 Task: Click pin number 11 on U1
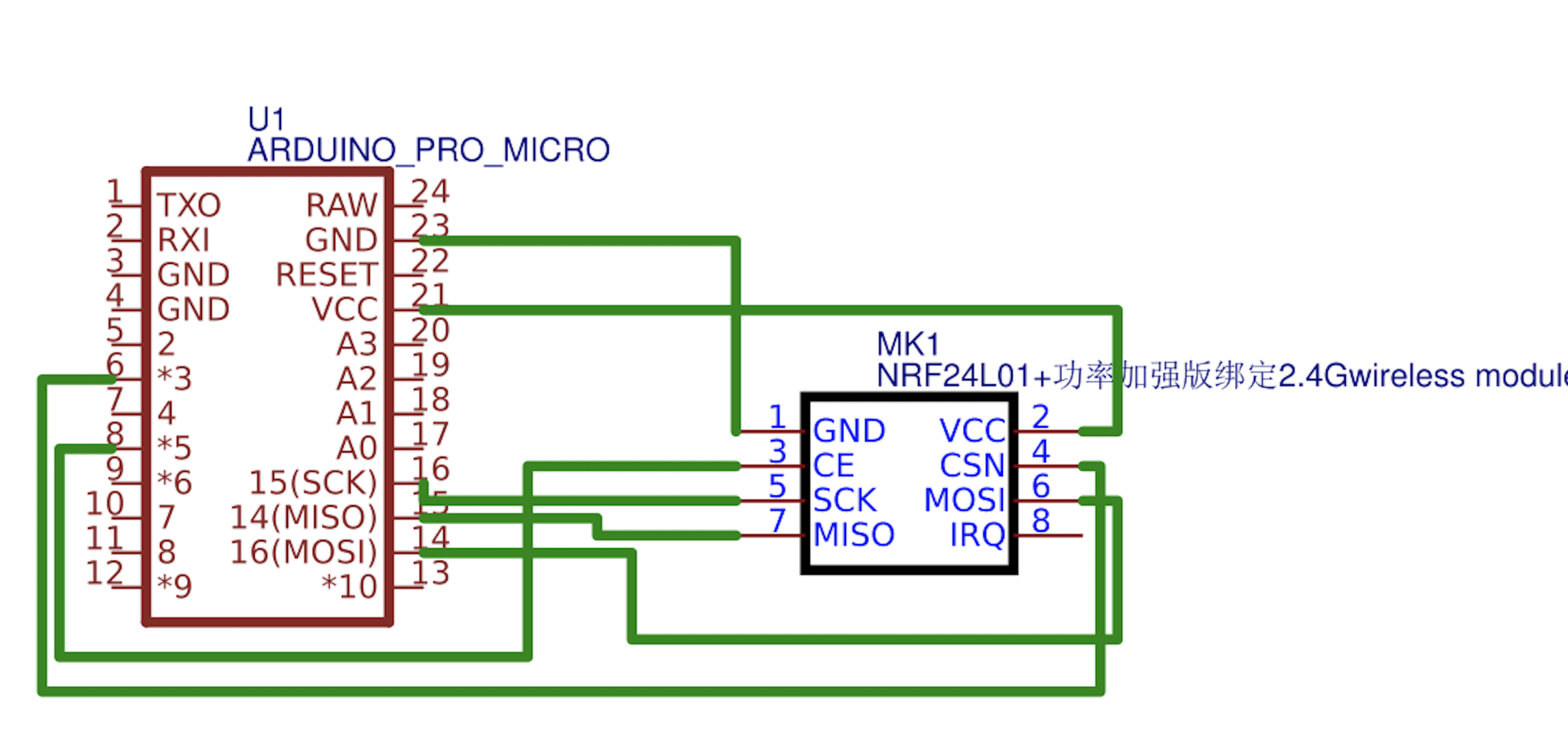pos(104,539)
